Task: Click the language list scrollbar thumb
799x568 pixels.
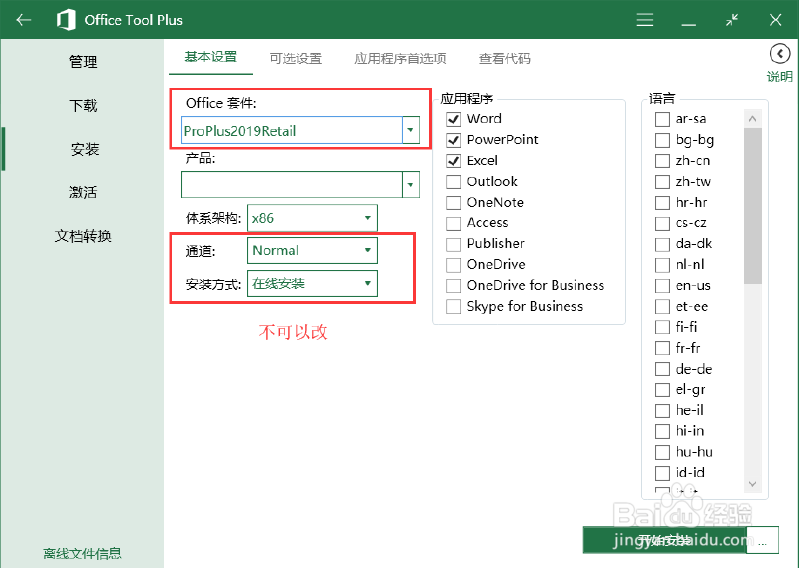Action: tap(753, 206)
